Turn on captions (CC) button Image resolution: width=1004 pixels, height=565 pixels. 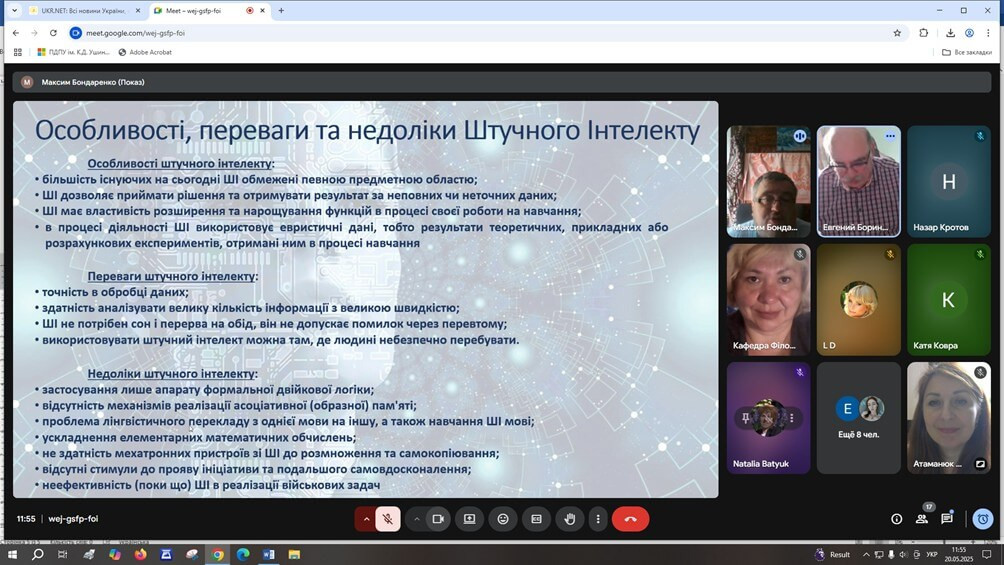[x=537, y=519]
